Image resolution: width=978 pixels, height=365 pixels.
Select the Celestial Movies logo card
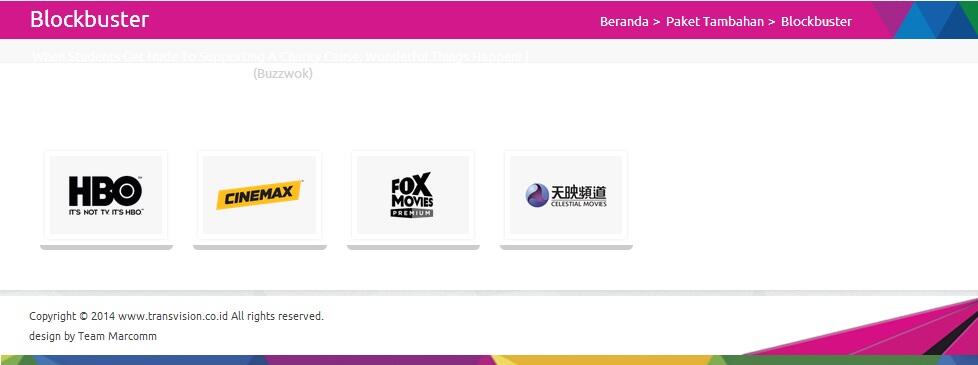point(566,195)
